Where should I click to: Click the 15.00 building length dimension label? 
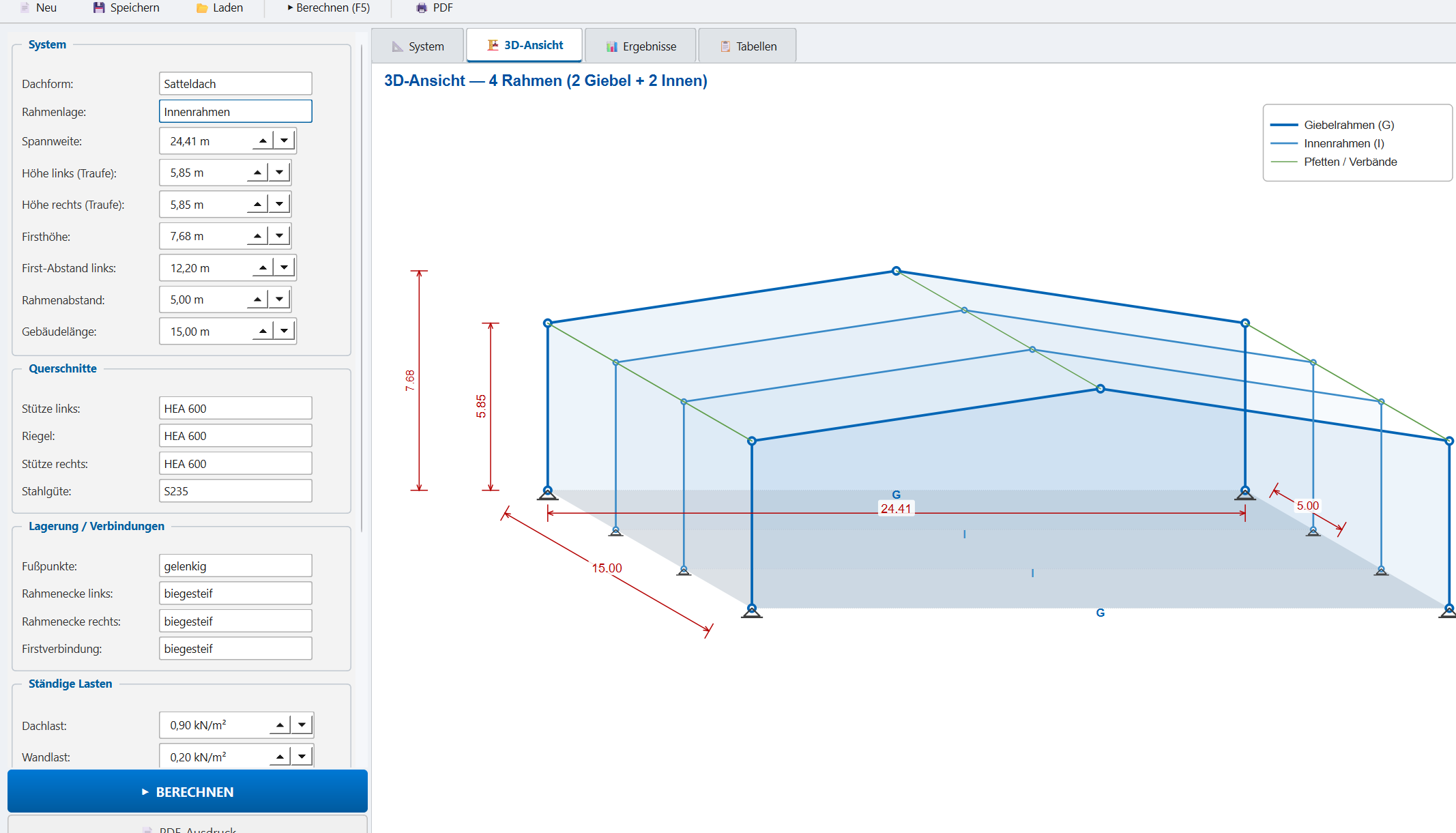point(607,568)
